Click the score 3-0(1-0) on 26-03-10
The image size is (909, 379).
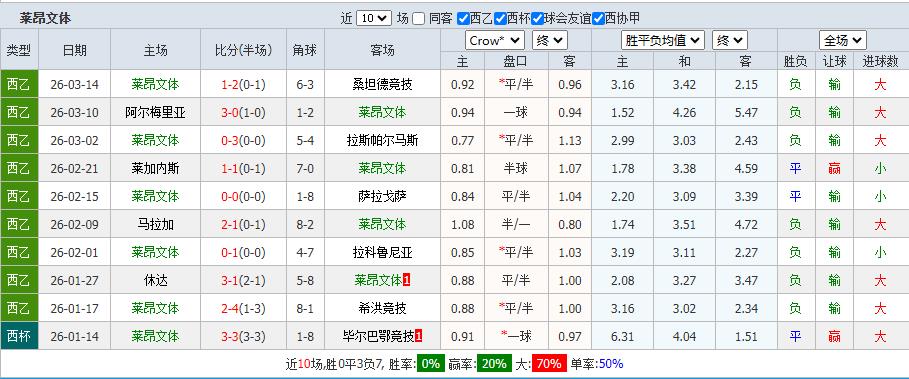243,112
